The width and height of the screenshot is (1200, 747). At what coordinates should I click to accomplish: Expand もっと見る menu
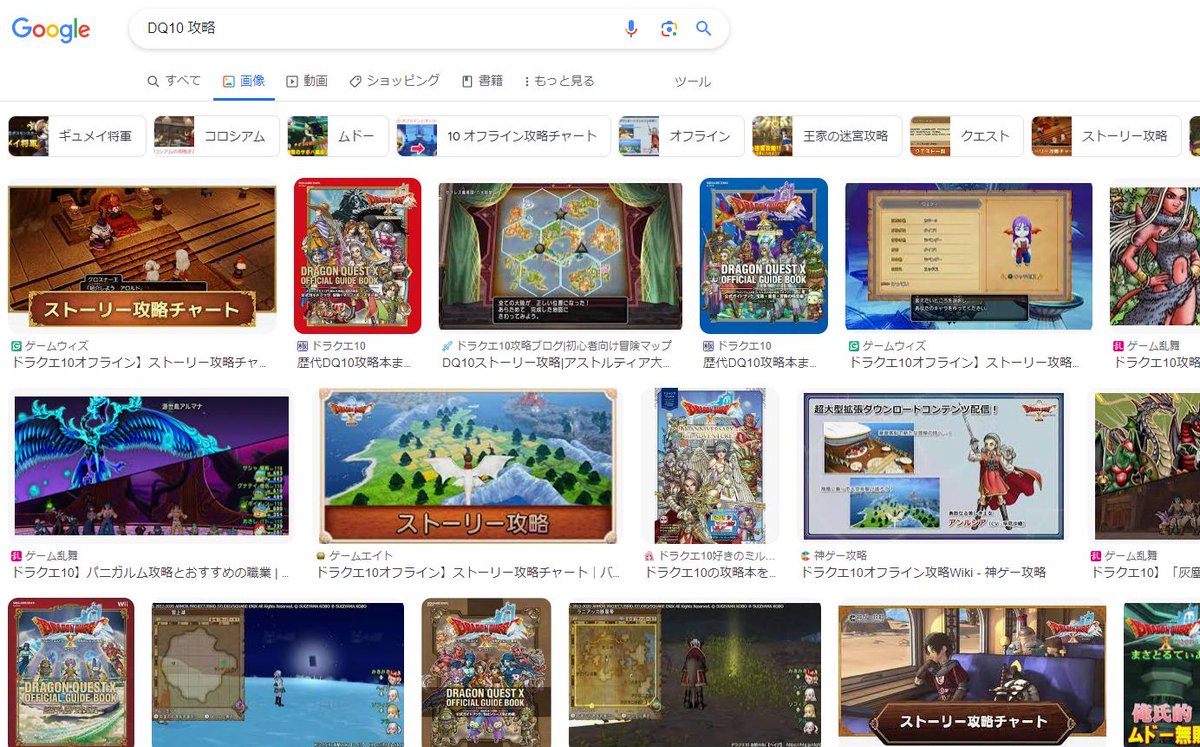[559, 81]
